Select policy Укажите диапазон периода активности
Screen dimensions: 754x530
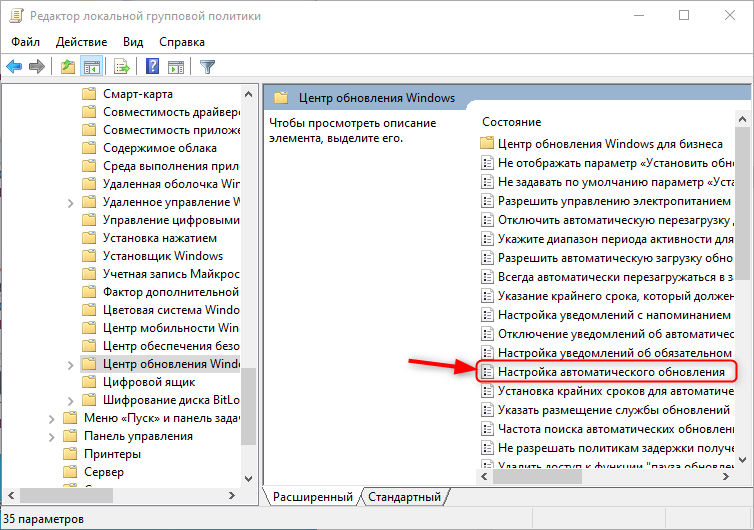(607, 239)
